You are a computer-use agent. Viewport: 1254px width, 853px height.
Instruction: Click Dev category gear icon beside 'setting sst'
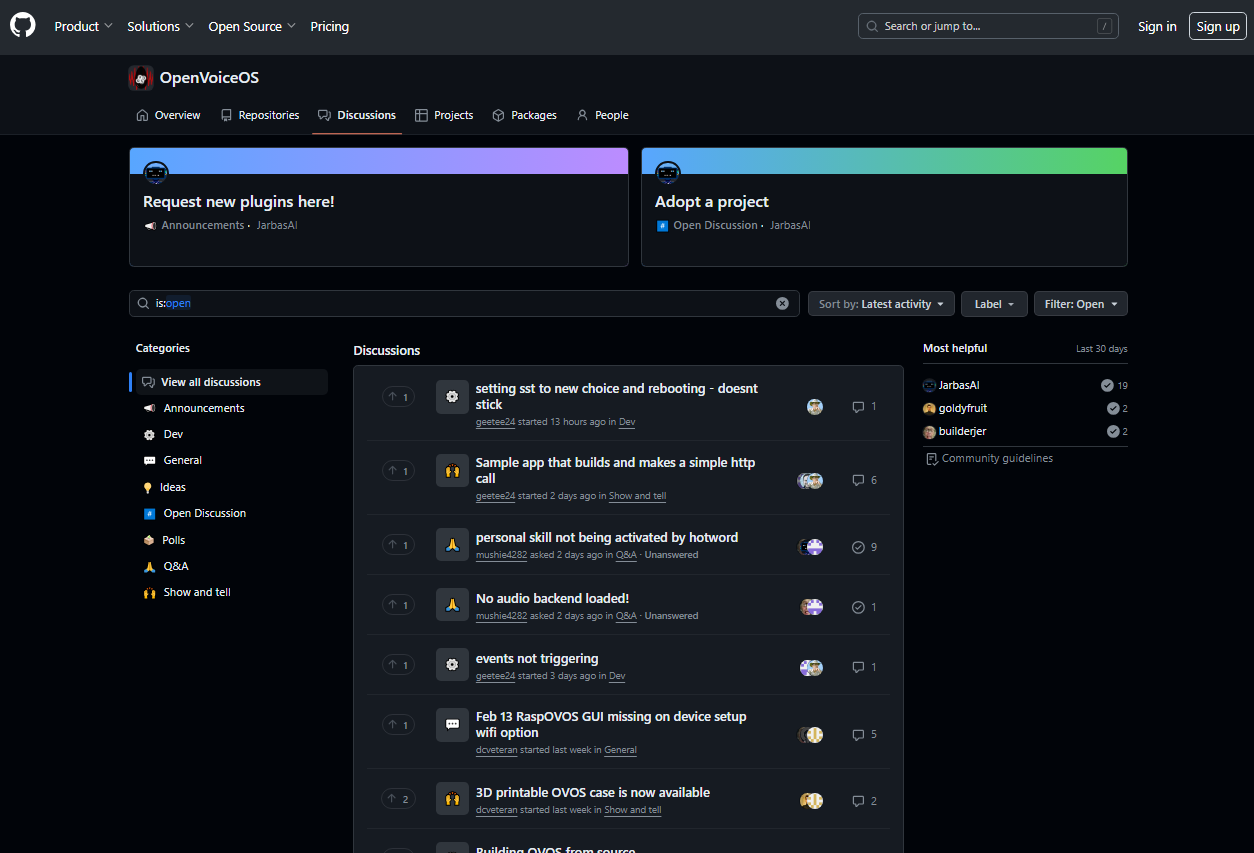pos(452,397)
